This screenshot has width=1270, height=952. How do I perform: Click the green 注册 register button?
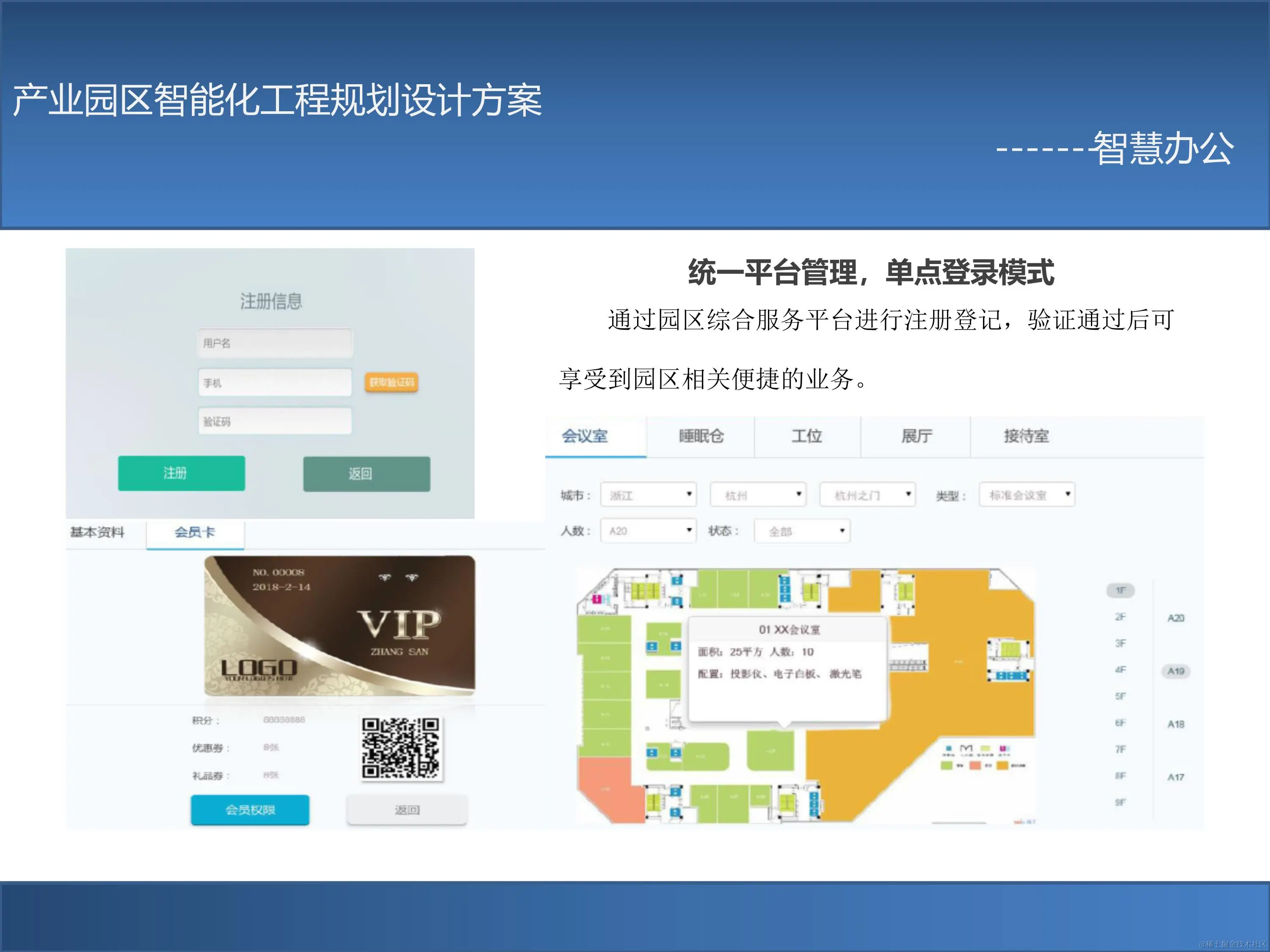coord(181,473)
